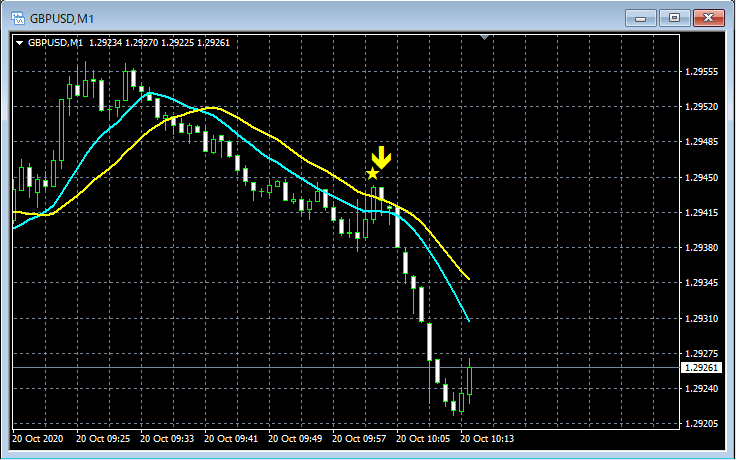737x460 pixels.
Task: Click the 1.29555 price scale label
Action: pyautogui.click(x=702, y=72)
